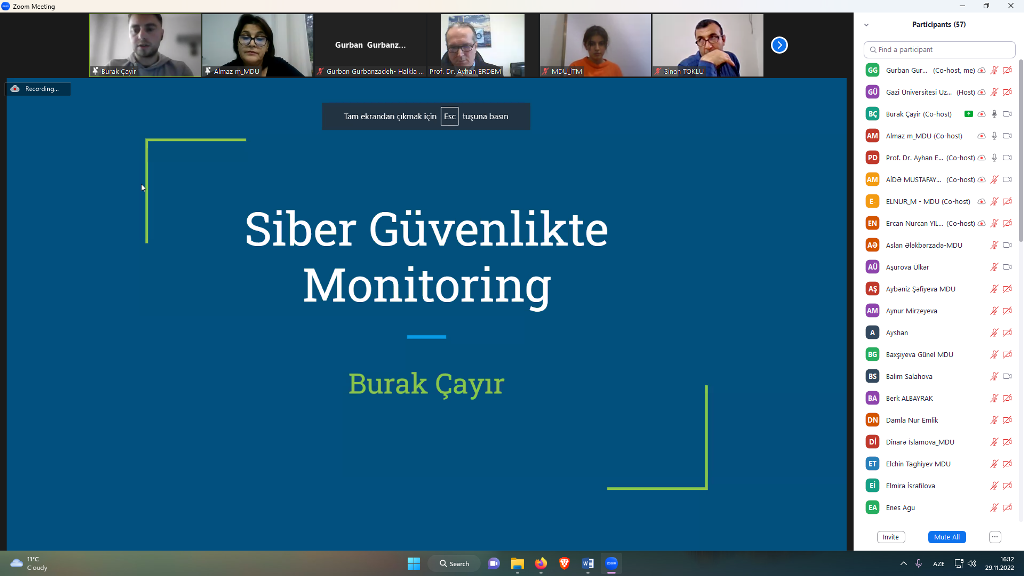
Task: Click the Recording cloud indicator
Action: click(37, 89)
